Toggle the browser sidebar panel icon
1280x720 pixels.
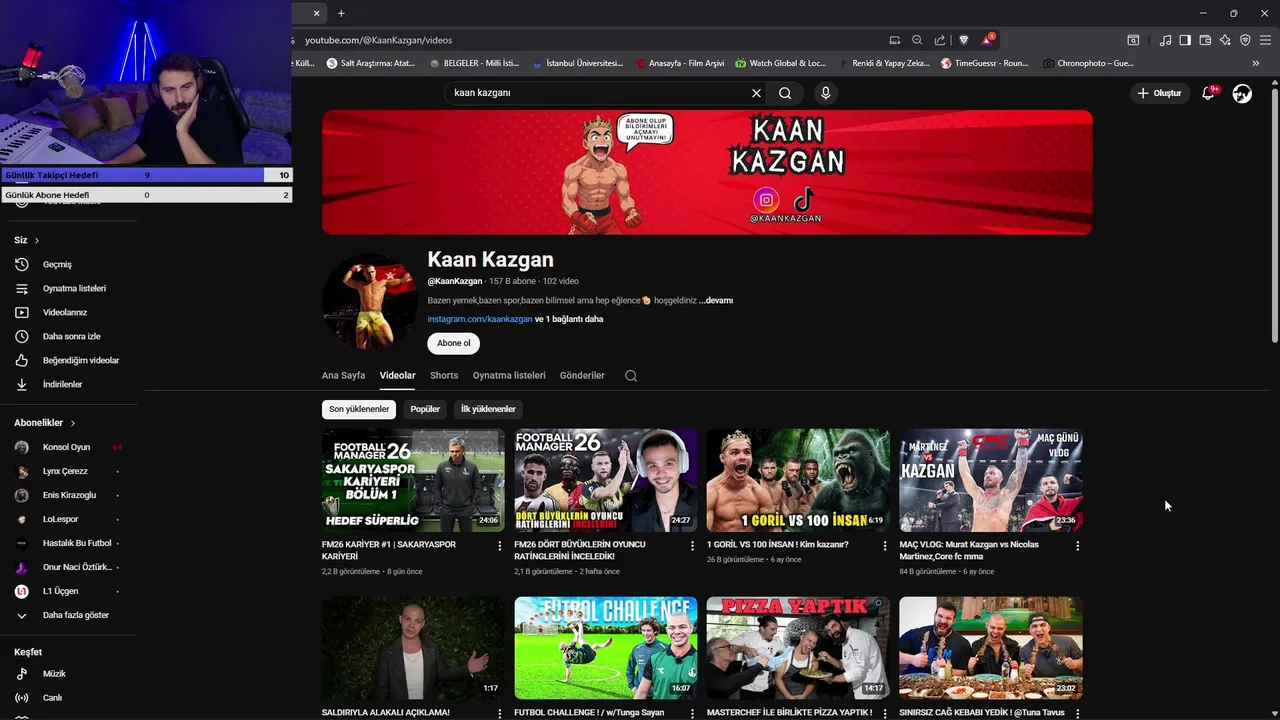click(x=1185, y=40)
